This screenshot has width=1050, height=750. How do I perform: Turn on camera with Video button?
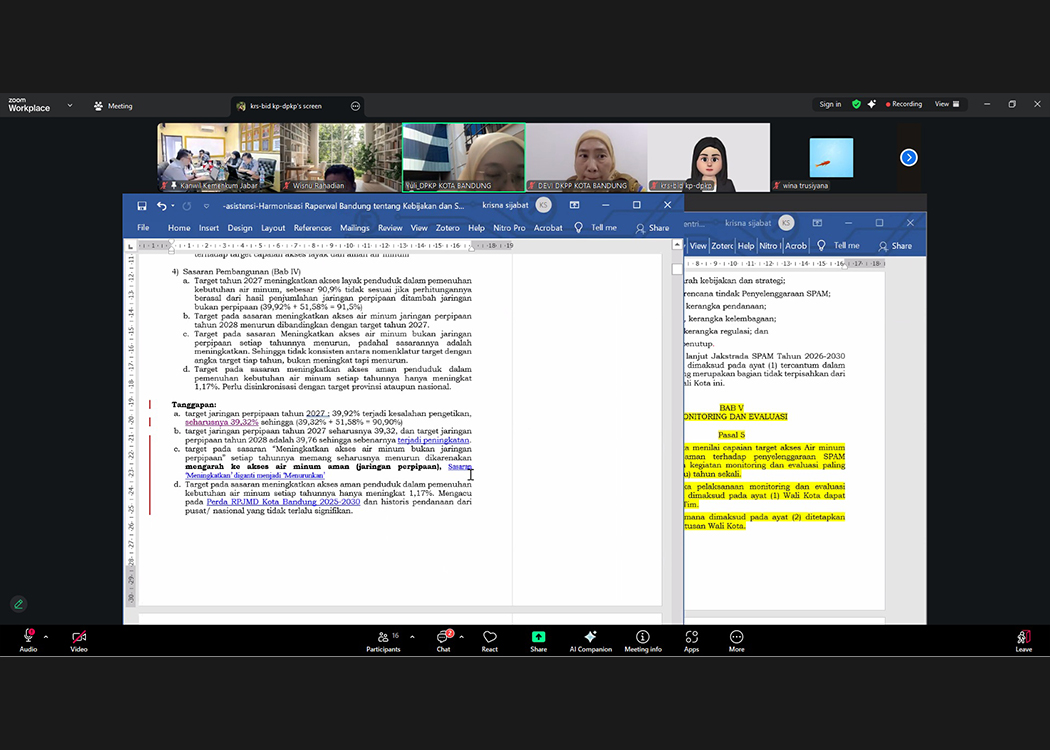[x=79, y=637]
